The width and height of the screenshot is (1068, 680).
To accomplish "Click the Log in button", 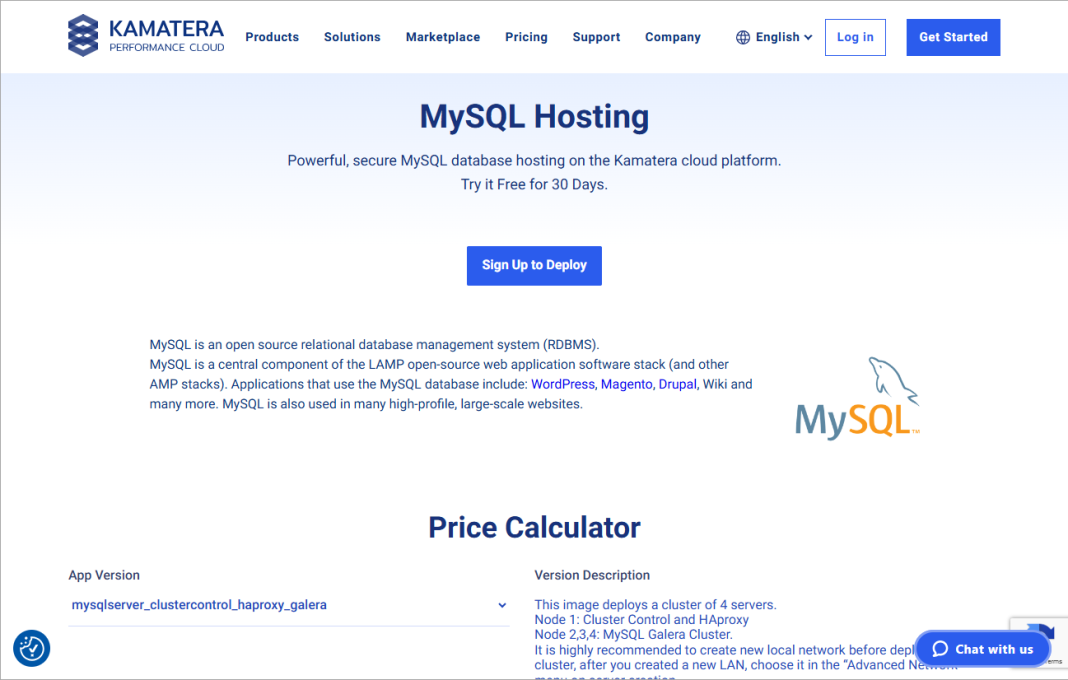I will tap(855, 37).
